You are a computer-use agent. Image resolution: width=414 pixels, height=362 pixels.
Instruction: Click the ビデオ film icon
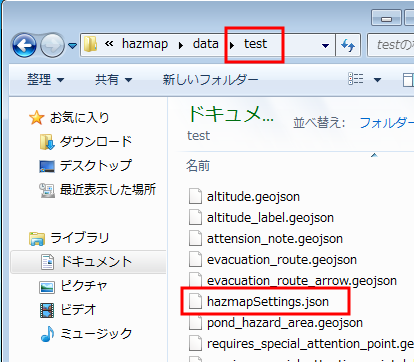click(x=47, y=310)
